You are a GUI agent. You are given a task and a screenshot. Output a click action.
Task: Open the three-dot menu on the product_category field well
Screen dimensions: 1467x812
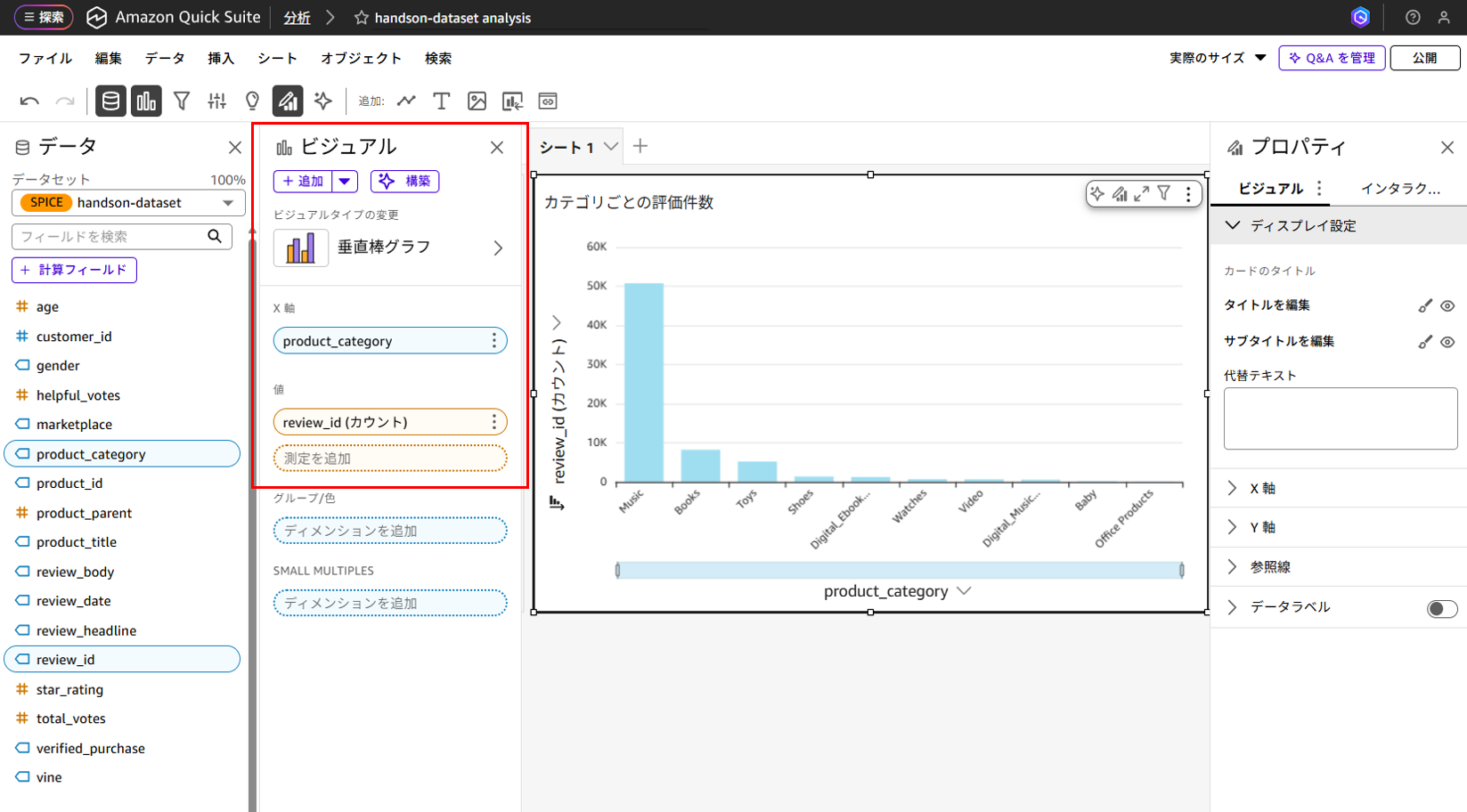pyautogui.click(x=494, y=341)
